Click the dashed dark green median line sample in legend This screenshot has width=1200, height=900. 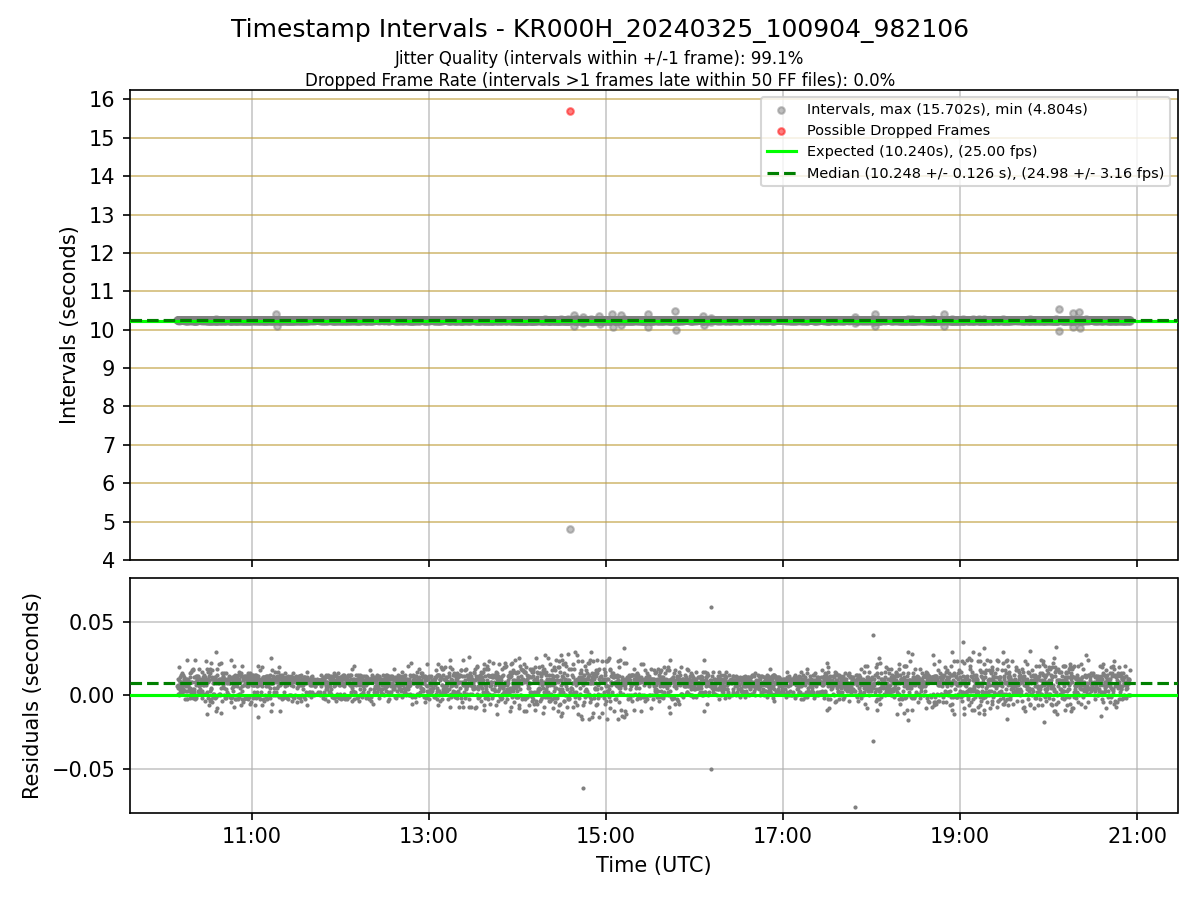pos(782,173)
